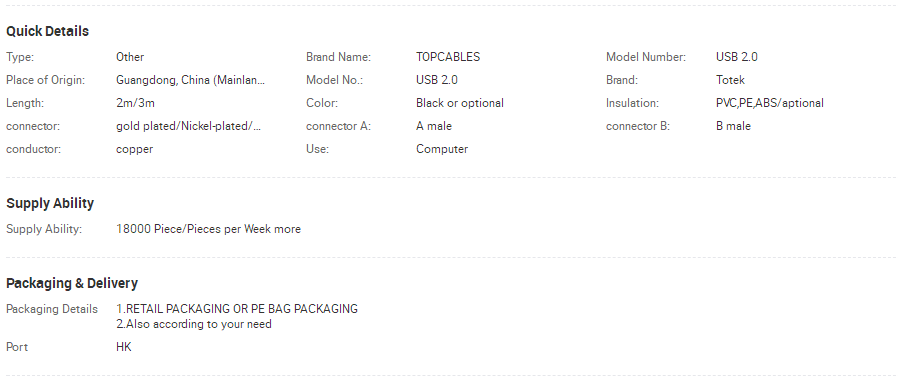Screen dimensions: 898x382
Task: Click the TOPCABLES brand name value
Action: point(448,57)
